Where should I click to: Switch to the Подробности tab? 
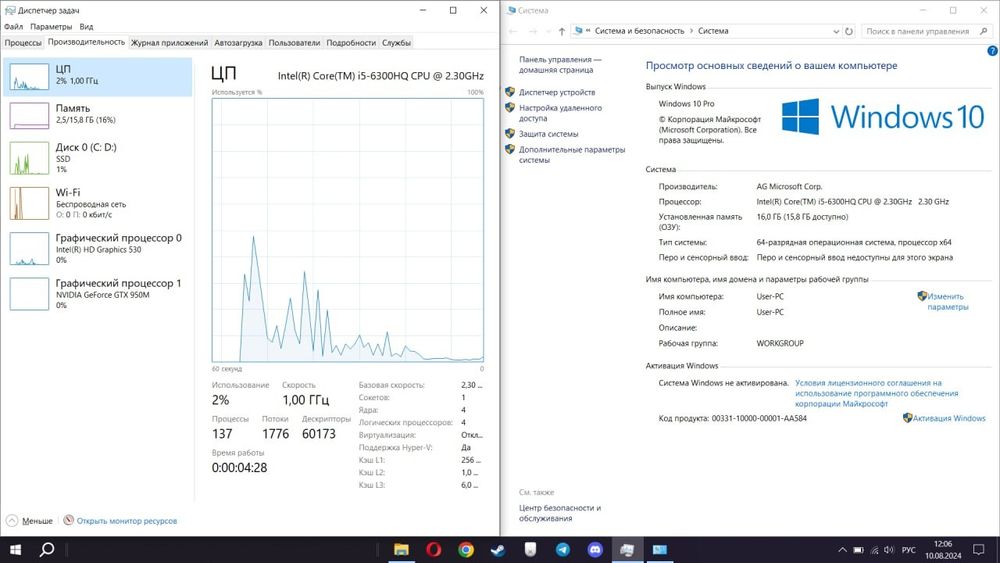(351, 43)
